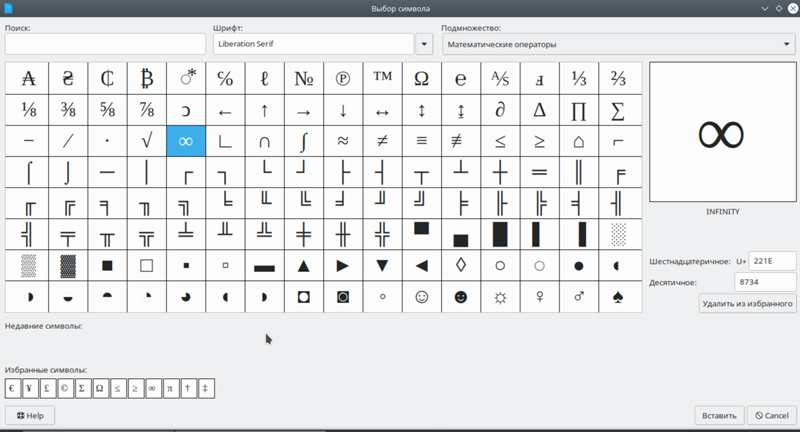Viewport: 800px width, 432px height.
Task: Select favorite Pound £ symbol
Action: (47, 389)
